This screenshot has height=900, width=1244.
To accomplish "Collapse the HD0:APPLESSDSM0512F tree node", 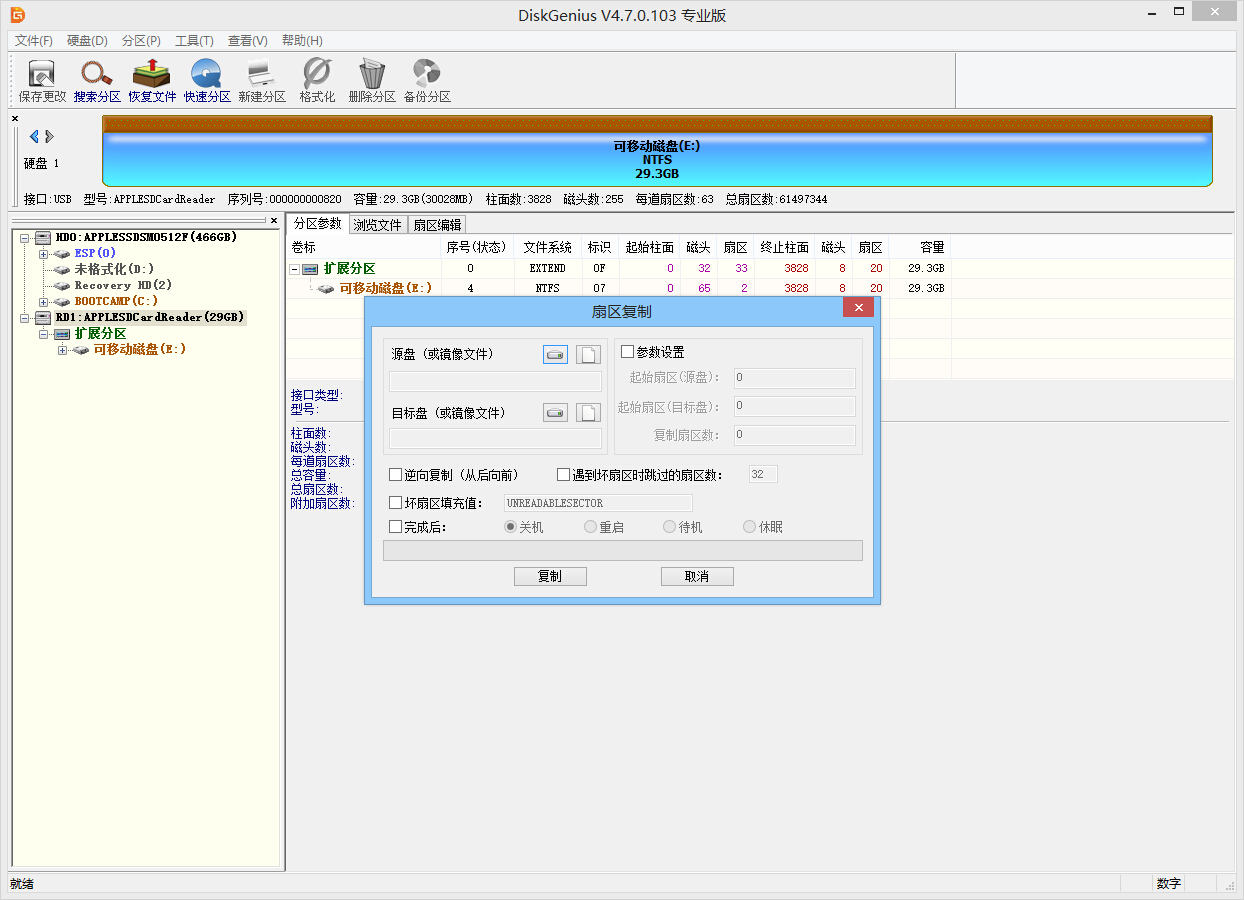I will [24, 237].
